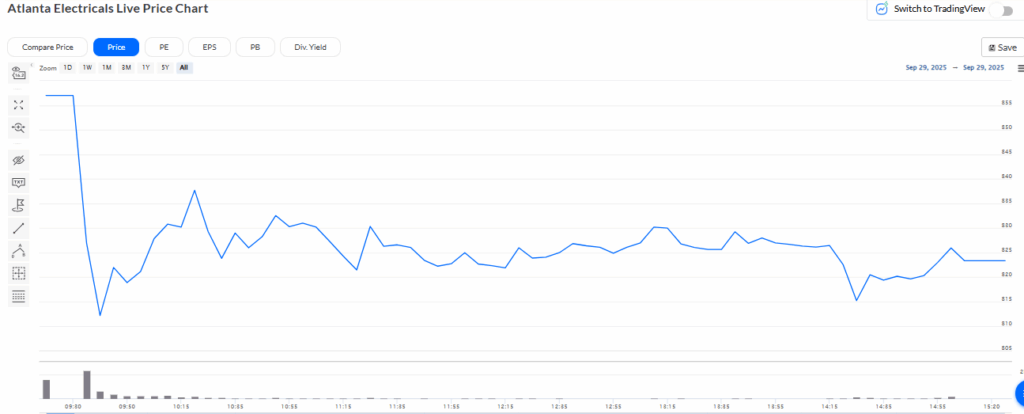The image size is (1024, 414).
Task: Select the crosshair measure tool
Action: [x=18, y=273]
